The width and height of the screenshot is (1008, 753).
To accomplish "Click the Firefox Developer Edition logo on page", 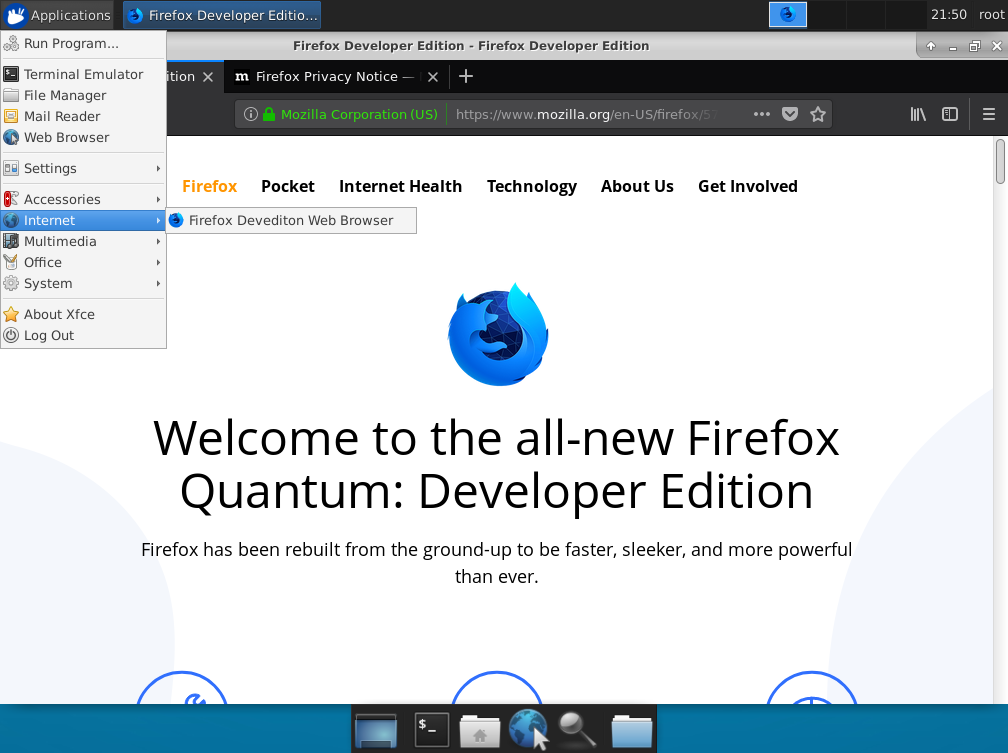I will coord(498,334).
